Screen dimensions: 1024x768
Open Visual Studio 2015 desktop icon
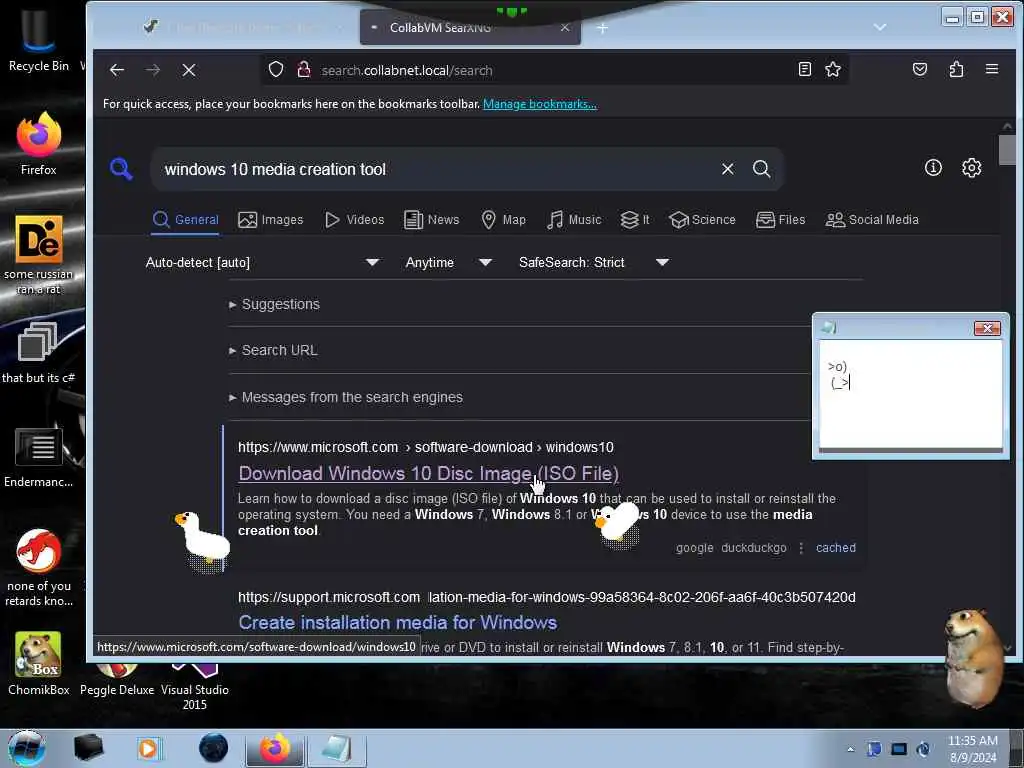coord(195,686)
